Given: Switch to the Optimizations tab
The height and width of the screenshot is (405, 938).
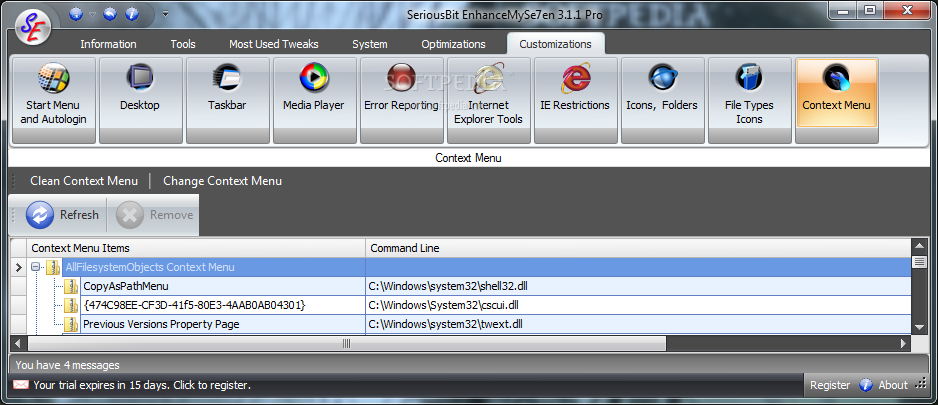Looking at the screenshot, I should click(453, 44).
